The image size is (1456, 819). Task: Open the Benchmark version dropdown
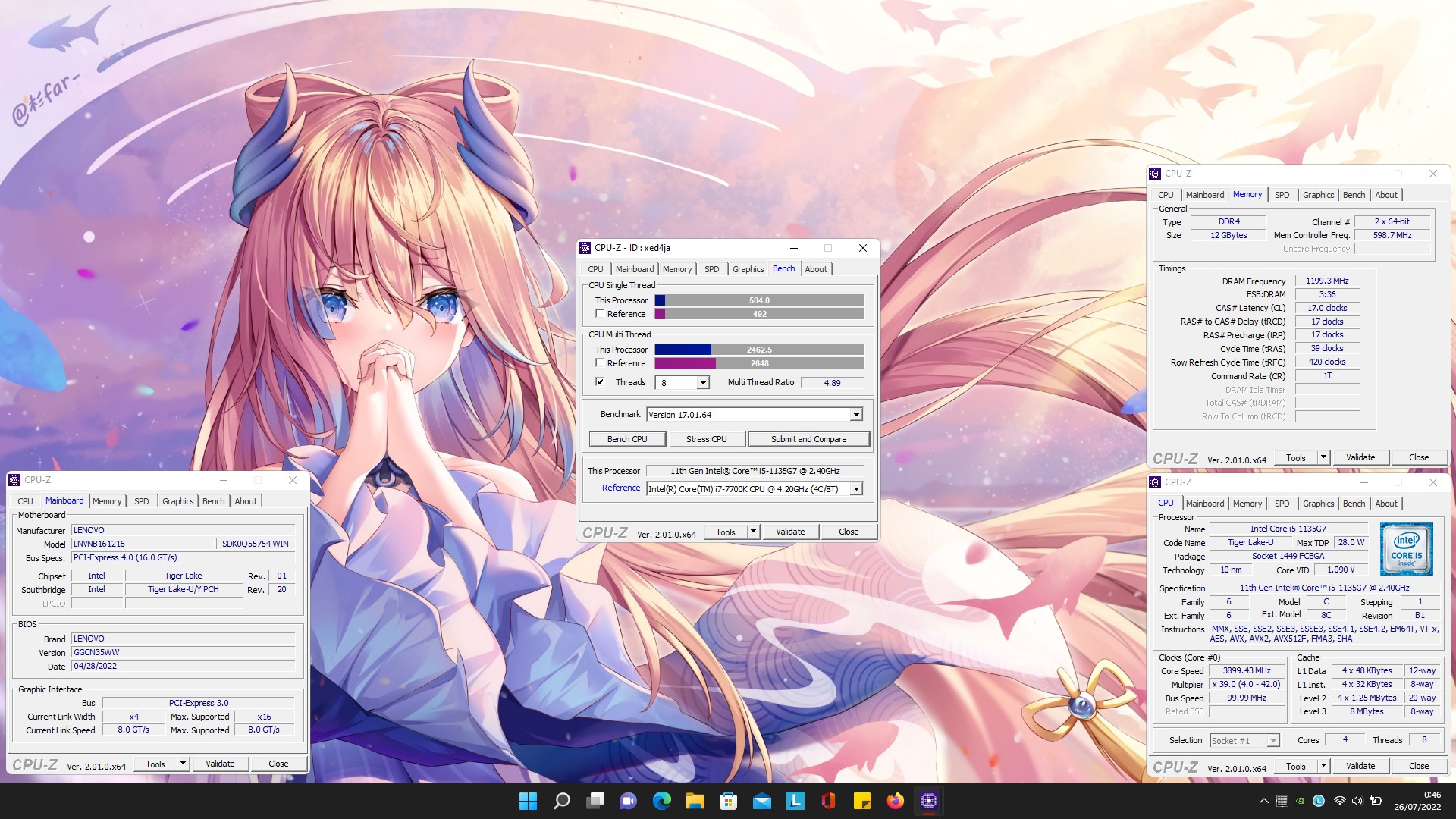(856, 415)
